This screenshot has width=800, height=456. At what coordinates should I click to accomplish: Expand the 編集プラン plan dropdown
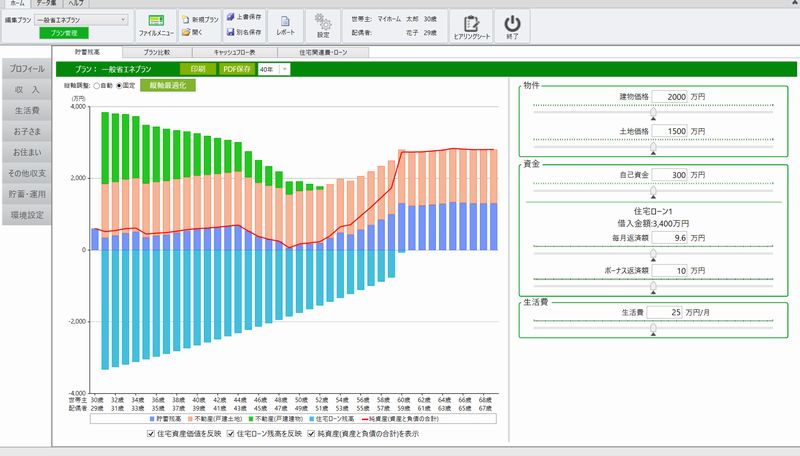tap(122, 19)
